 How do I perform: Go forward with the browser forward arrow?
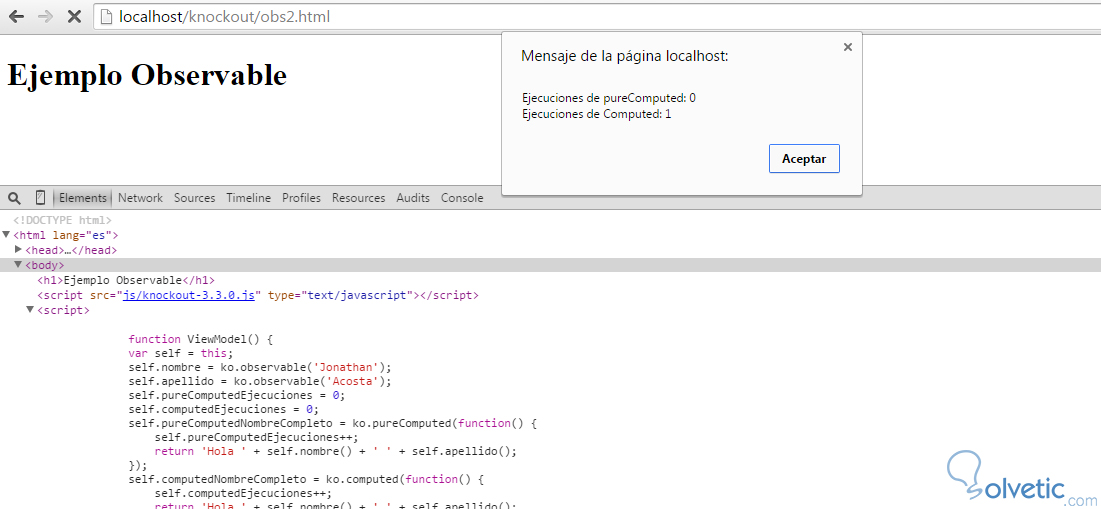(x=45, y=18)
